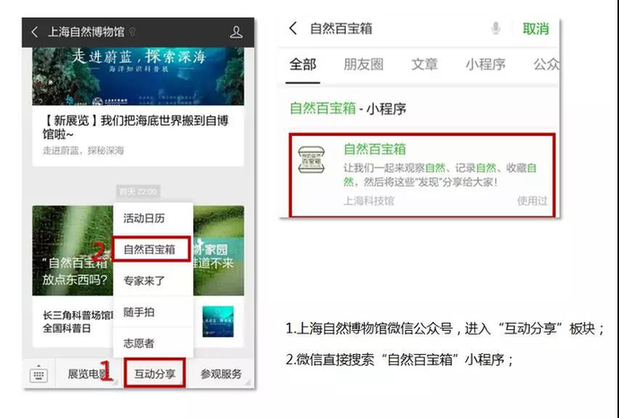This screenshot has width=619, height=418.
Task: Choose 活动日历 from popup menu
Action: (x=153, y=218)
